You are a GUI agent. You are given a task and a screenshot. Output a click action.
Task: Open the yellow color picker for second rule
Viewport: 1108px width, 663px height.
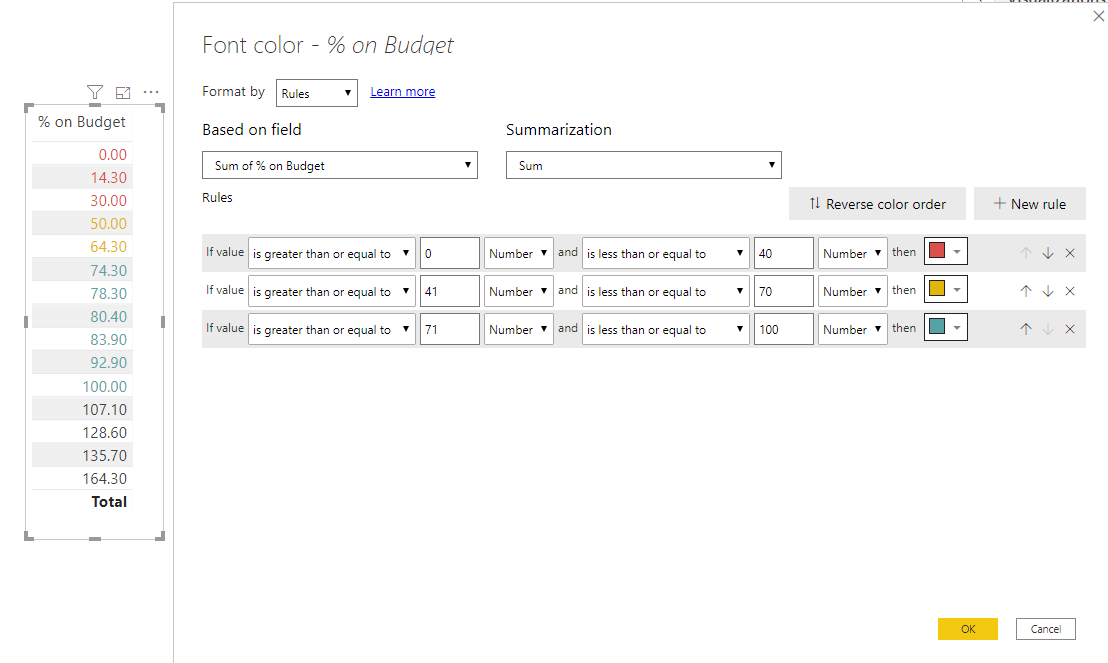(x=945, y=289)
